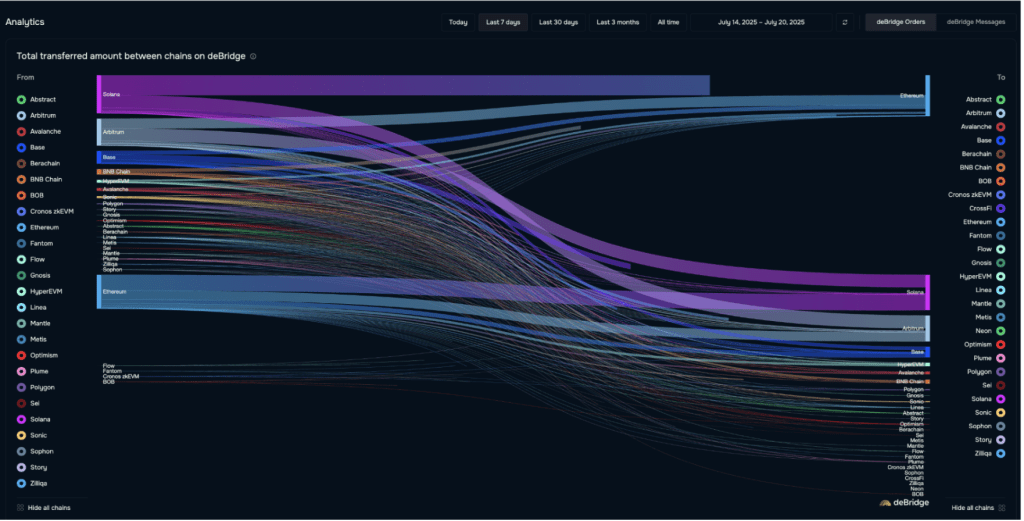Click Fantom icon in From list
1024x521 pixels.
point(22,244)
